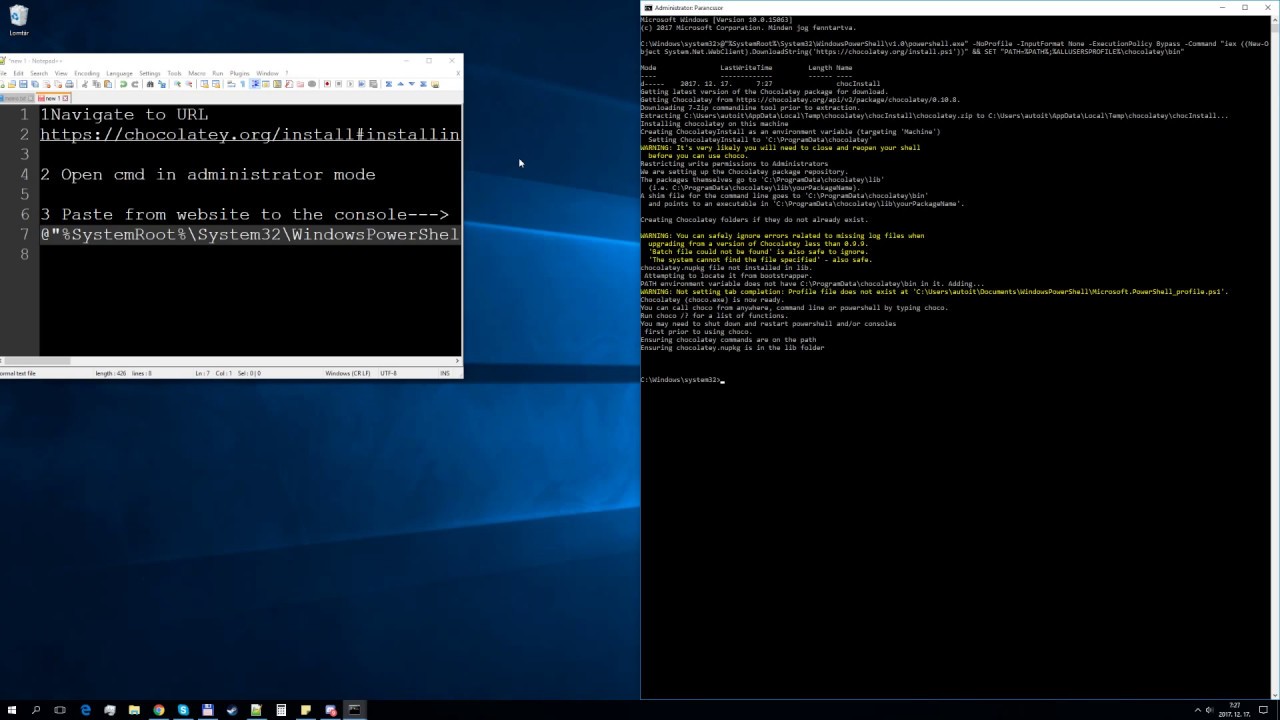Open Skype from the taskbar
This screenshot has height=720, width=1280.
coord(183,710)
